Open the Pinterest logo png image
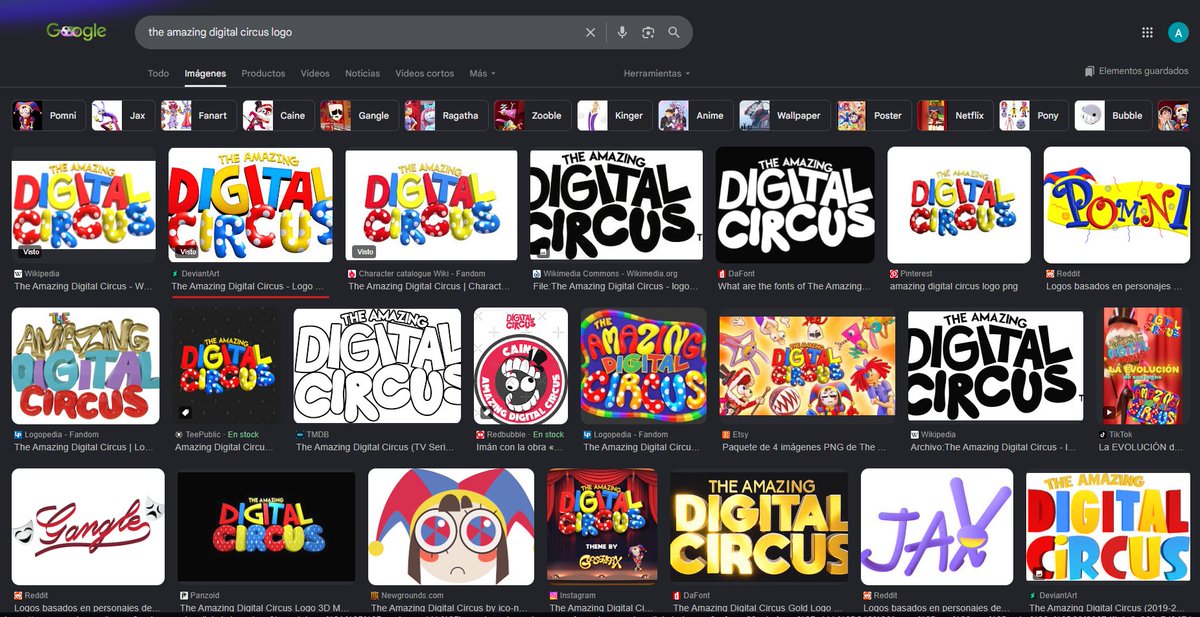 (960, 204)
